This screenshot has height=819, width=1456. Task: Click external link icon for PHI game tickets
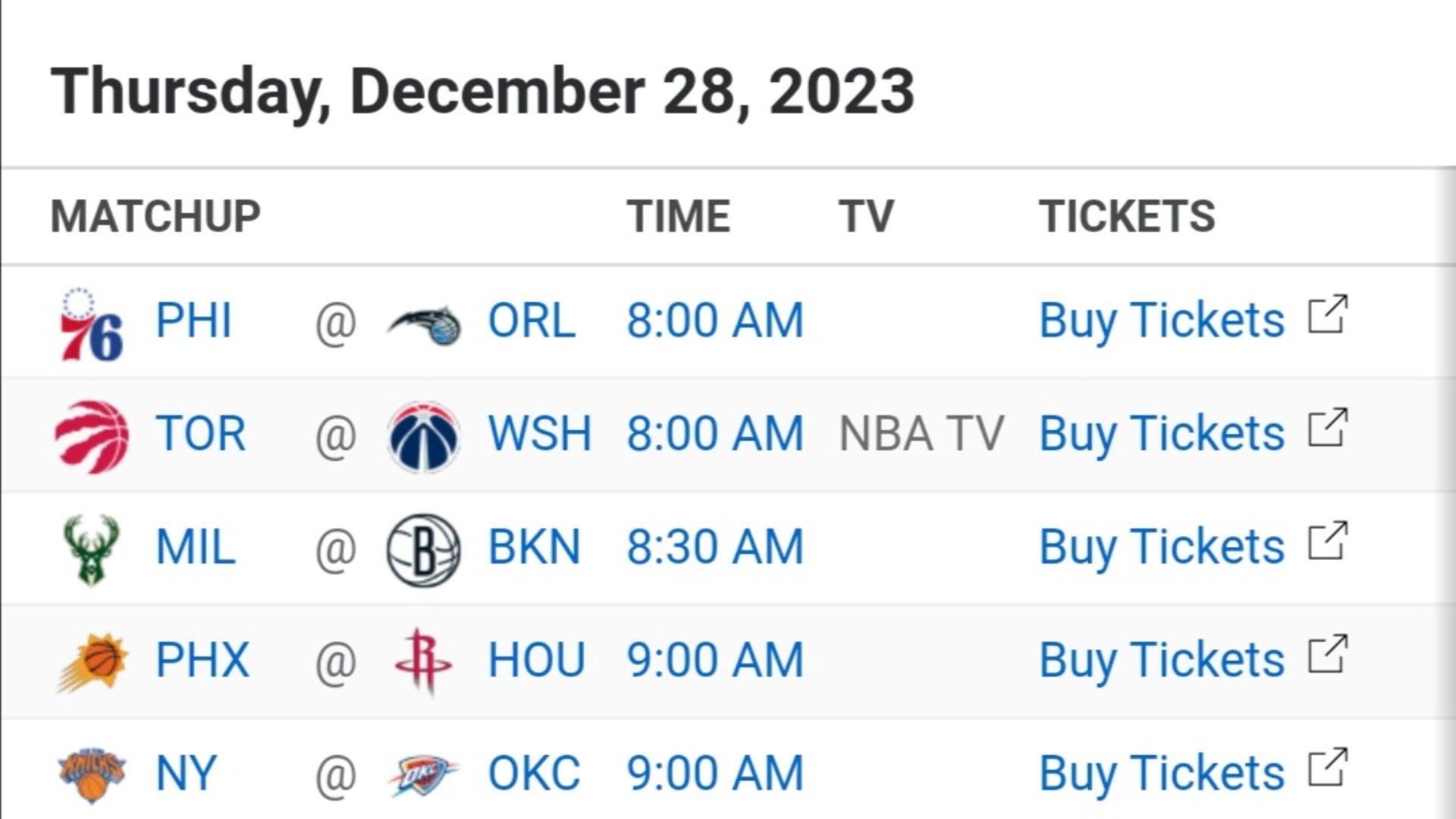[1328, 314]
